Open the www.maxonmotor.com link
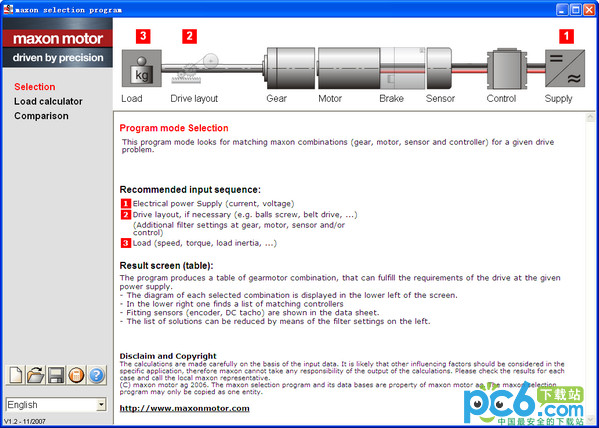 [x=185, y=408]
